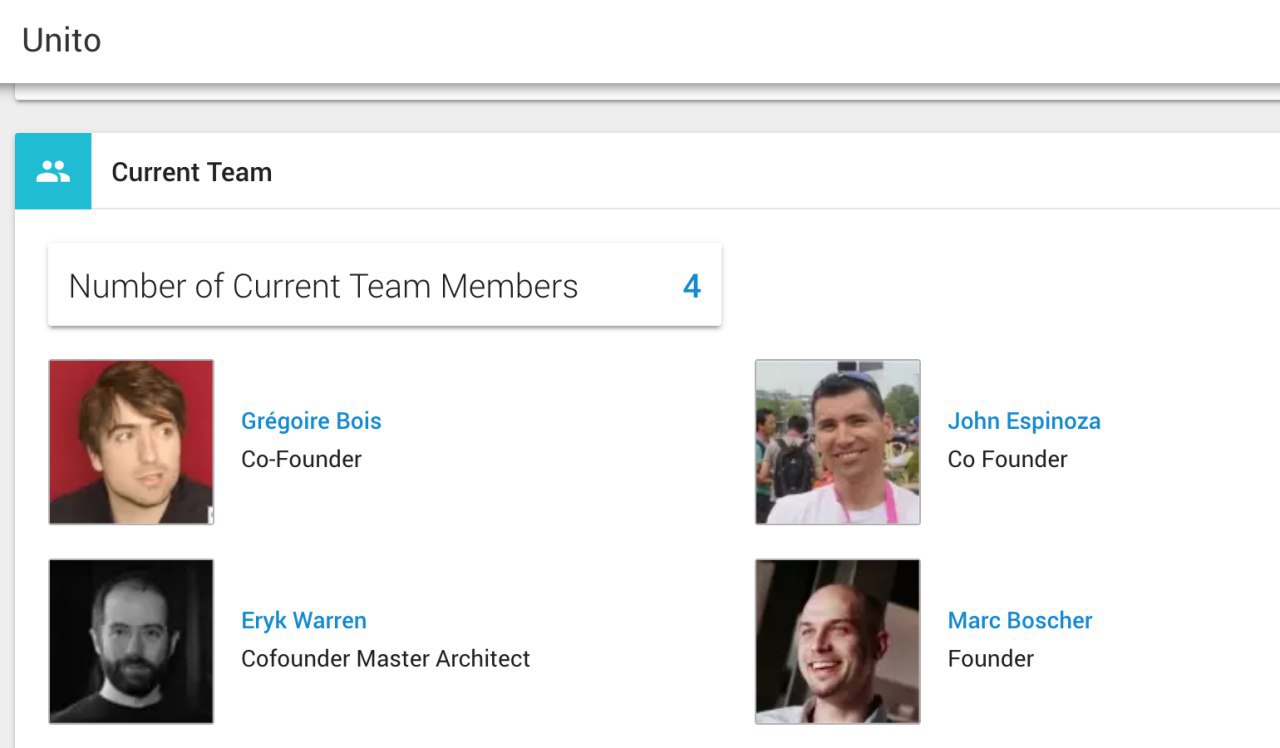Image resolution: width=1280 pixels, height=748 pixels.
Task: Click Marc Boscher profile photo
Action: pyautogui.click(x=838, y=641)
